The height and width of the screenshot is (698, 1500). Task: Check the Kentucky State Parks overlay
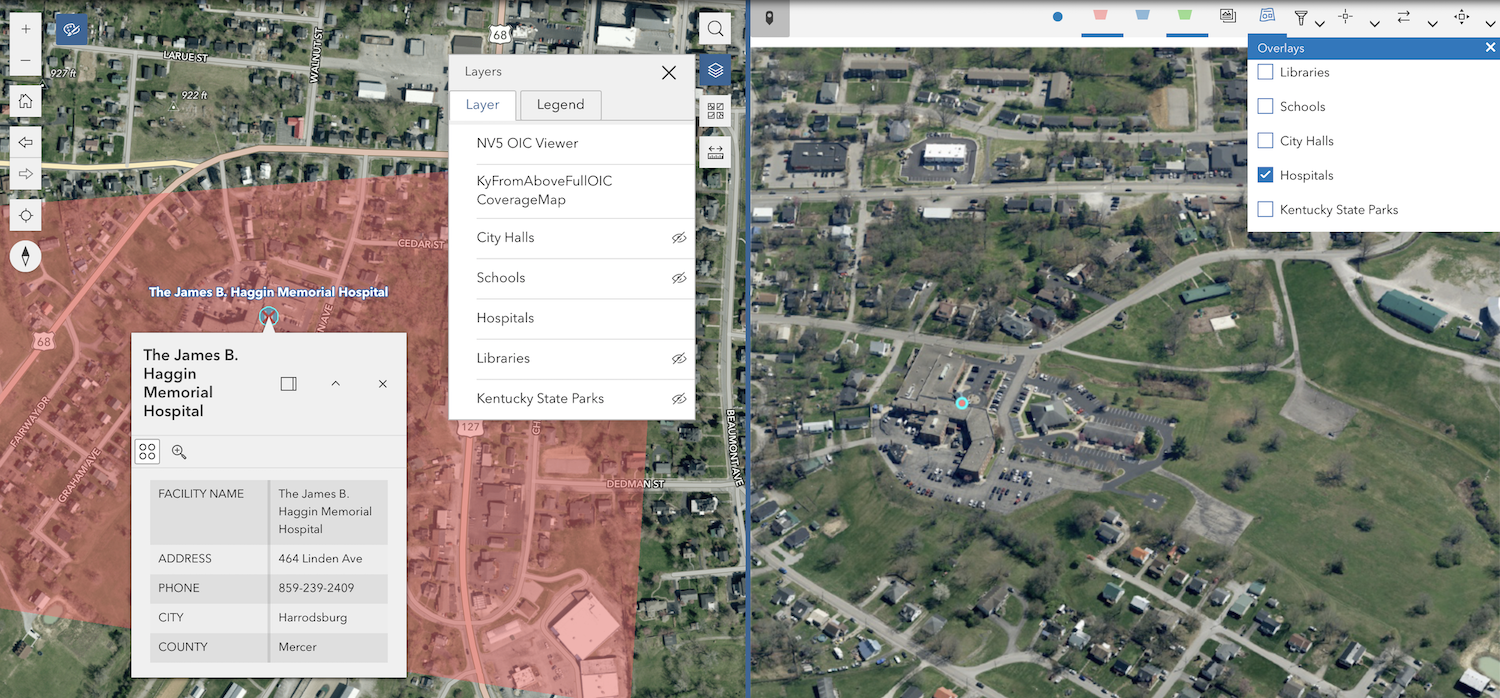1265,210
